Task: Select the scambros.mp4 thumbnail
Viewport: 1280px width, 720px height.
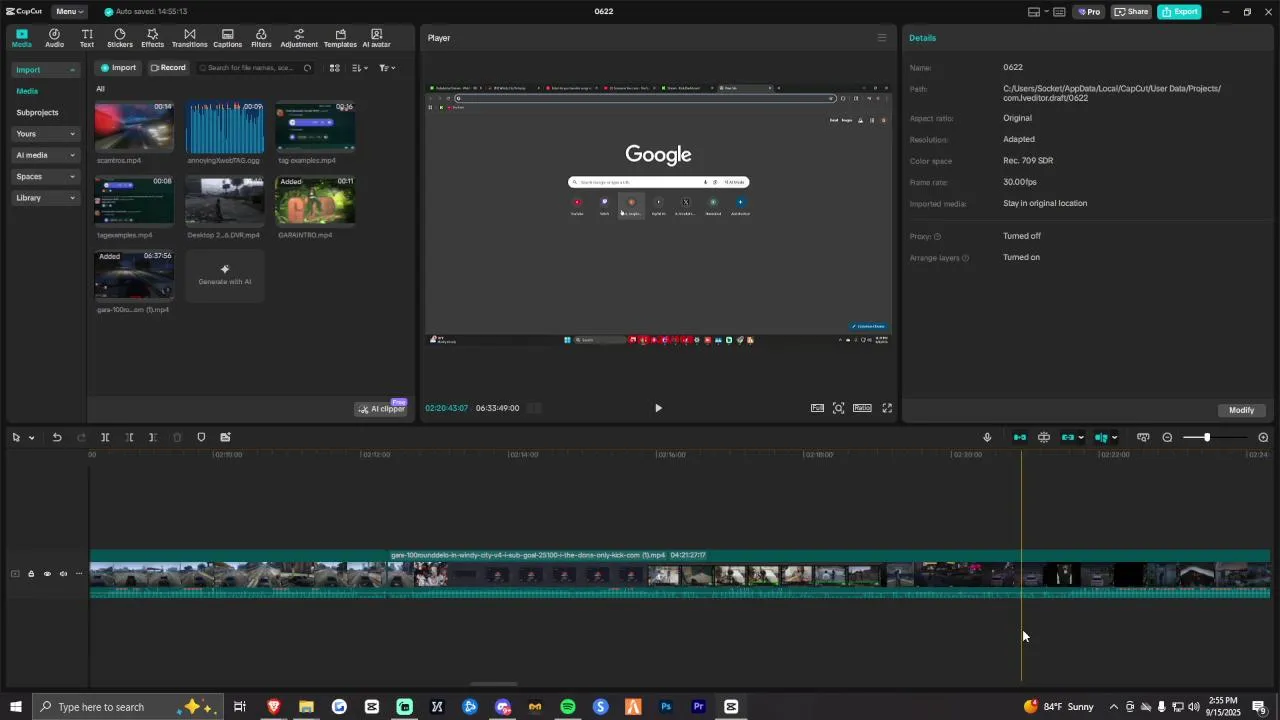Action: [134, 127]
